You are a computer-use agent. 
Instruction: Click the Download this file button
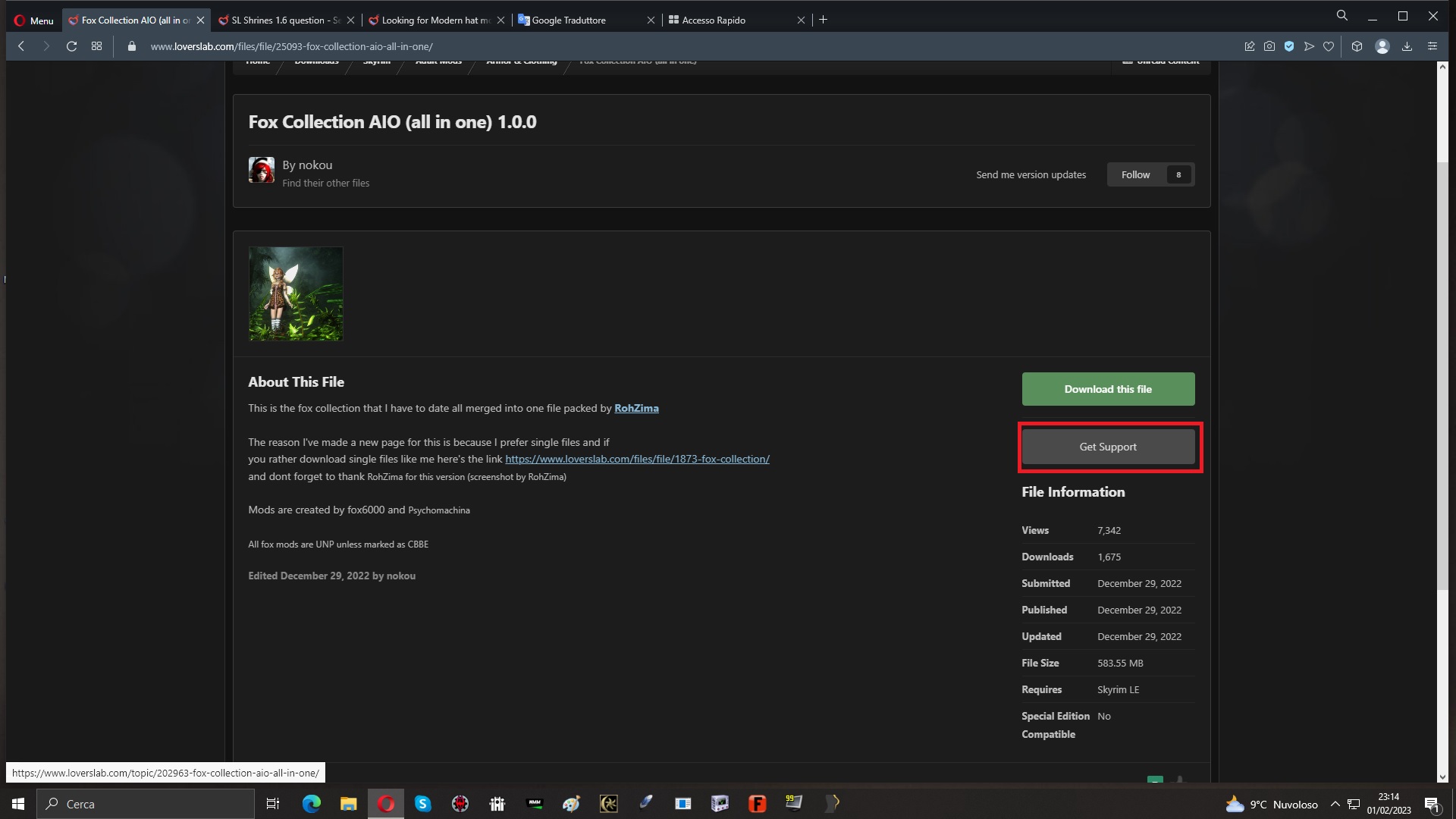[1108, 389]
